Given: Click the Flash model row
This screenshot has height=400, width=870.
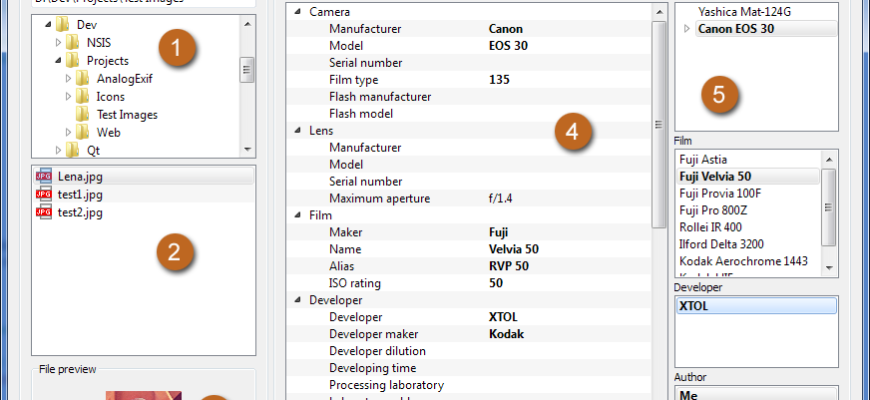Looking at the screenshot, I should click(469, 114).
